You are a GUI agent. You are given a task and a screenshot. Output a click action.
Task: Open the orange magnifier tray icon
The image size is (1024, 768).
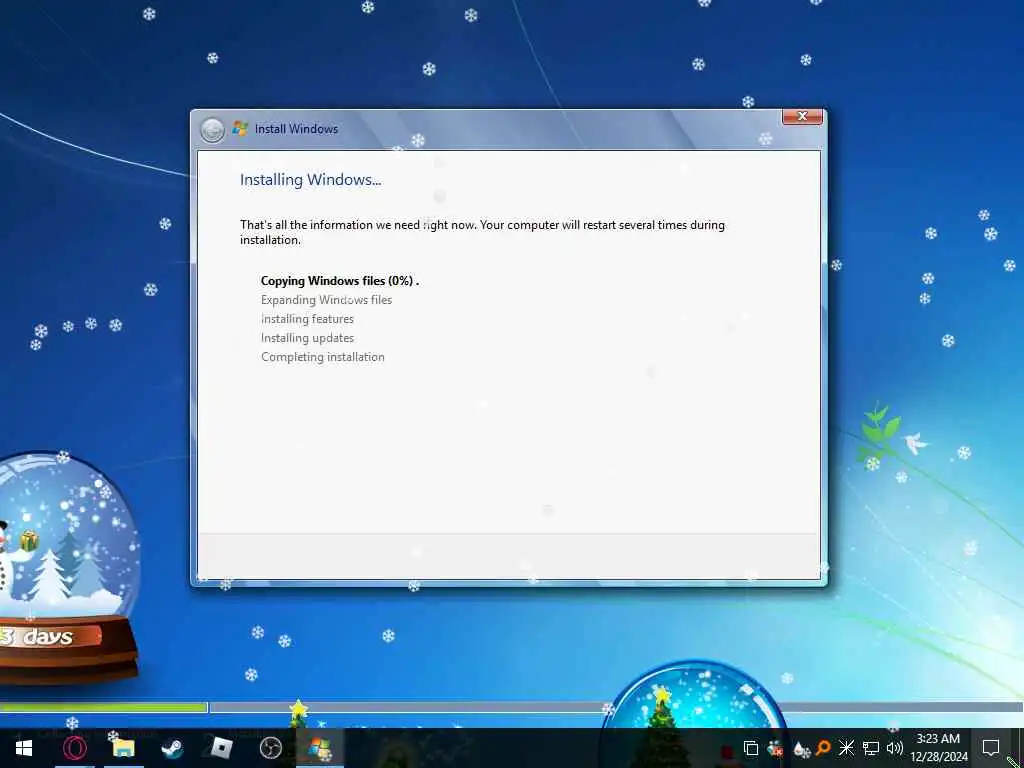pyautogui.click(x=823, y=748)
